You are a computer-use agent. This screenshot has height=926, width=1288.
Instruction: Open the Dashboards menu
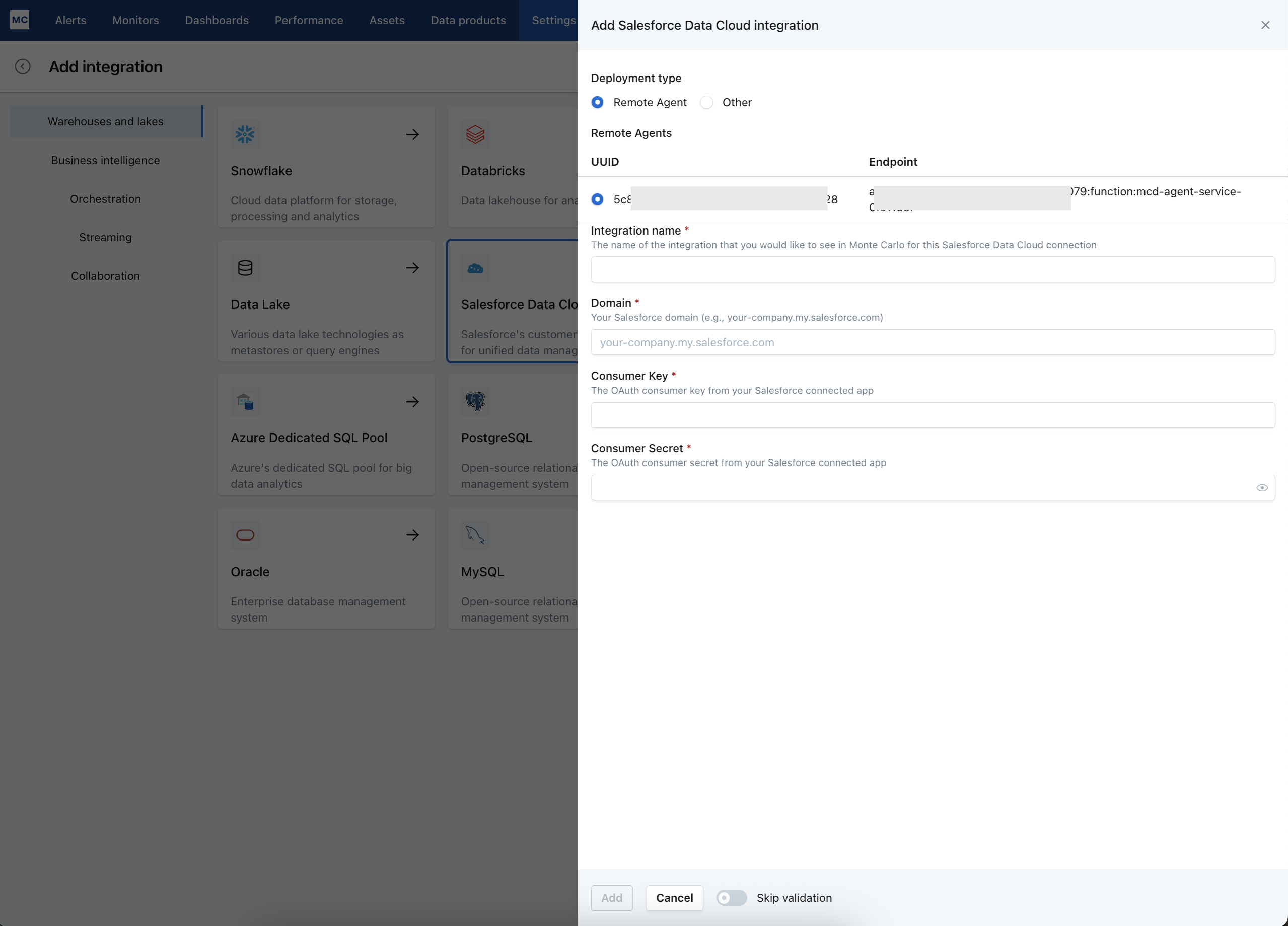coord(217,21)
